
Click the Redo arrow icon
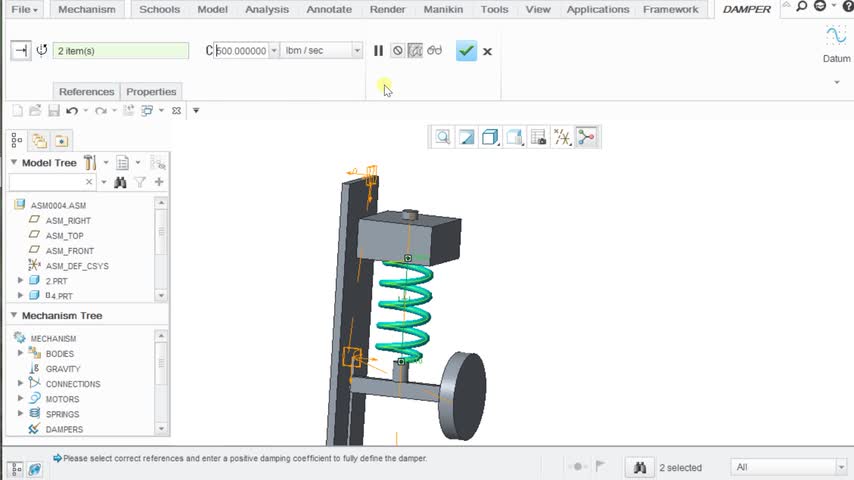click(x=101, y=111)
